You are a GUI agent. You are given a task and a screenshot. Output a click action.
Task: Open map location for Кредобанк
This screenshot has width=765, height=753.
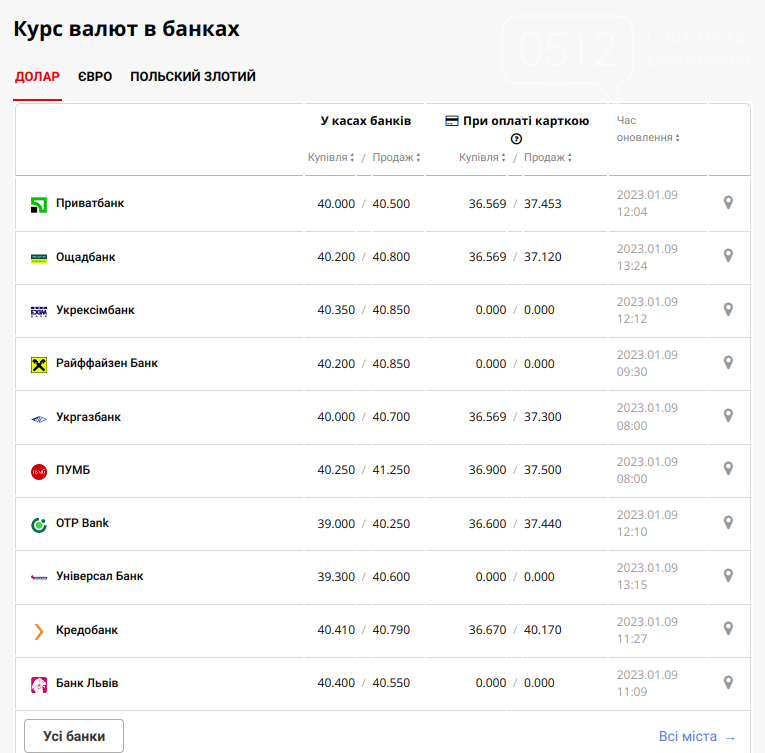(728, 629)
